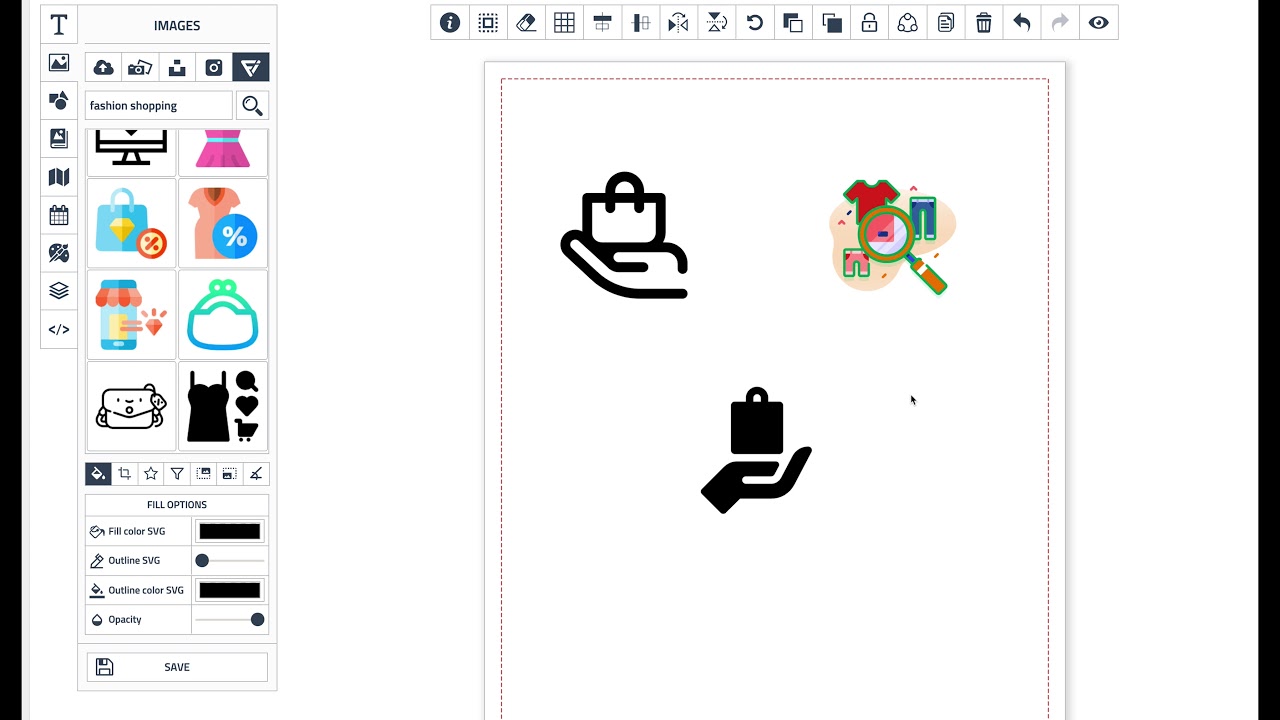Open the code embed panel in the sidebar
The height and width of the screenshot is (720, 1280).
[59, 329]
